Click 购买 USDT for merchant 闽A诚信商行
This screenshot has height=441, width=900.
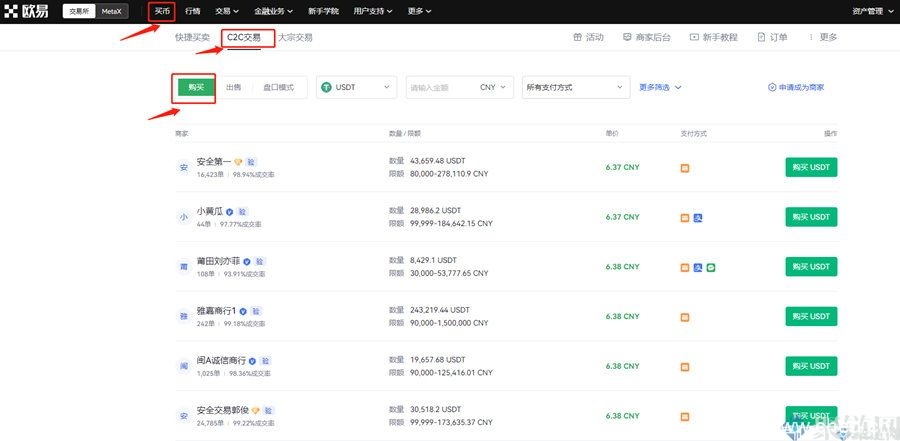point(811,366)
